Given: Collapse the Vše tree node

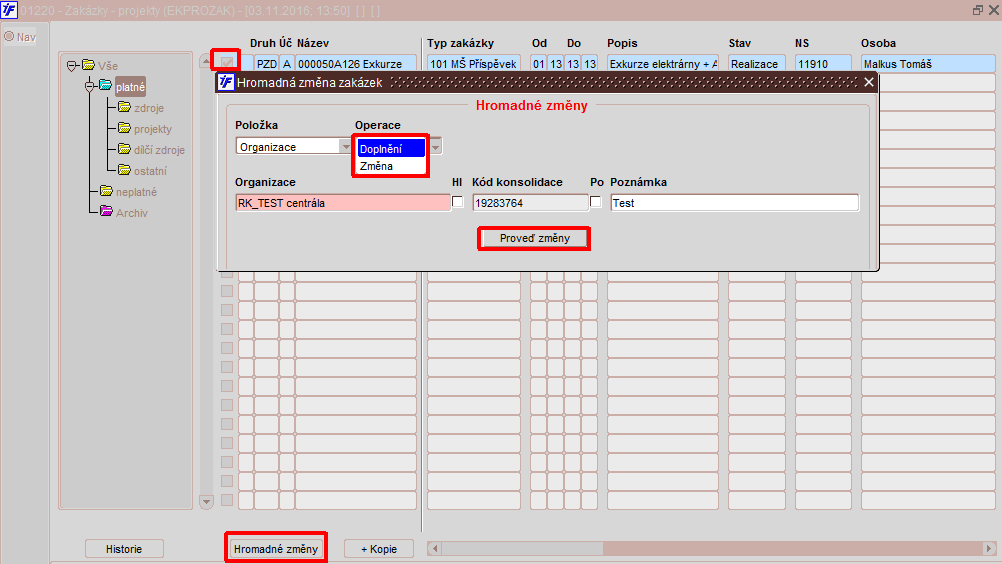Looking at the screenshot, I should tap(72, 66).
